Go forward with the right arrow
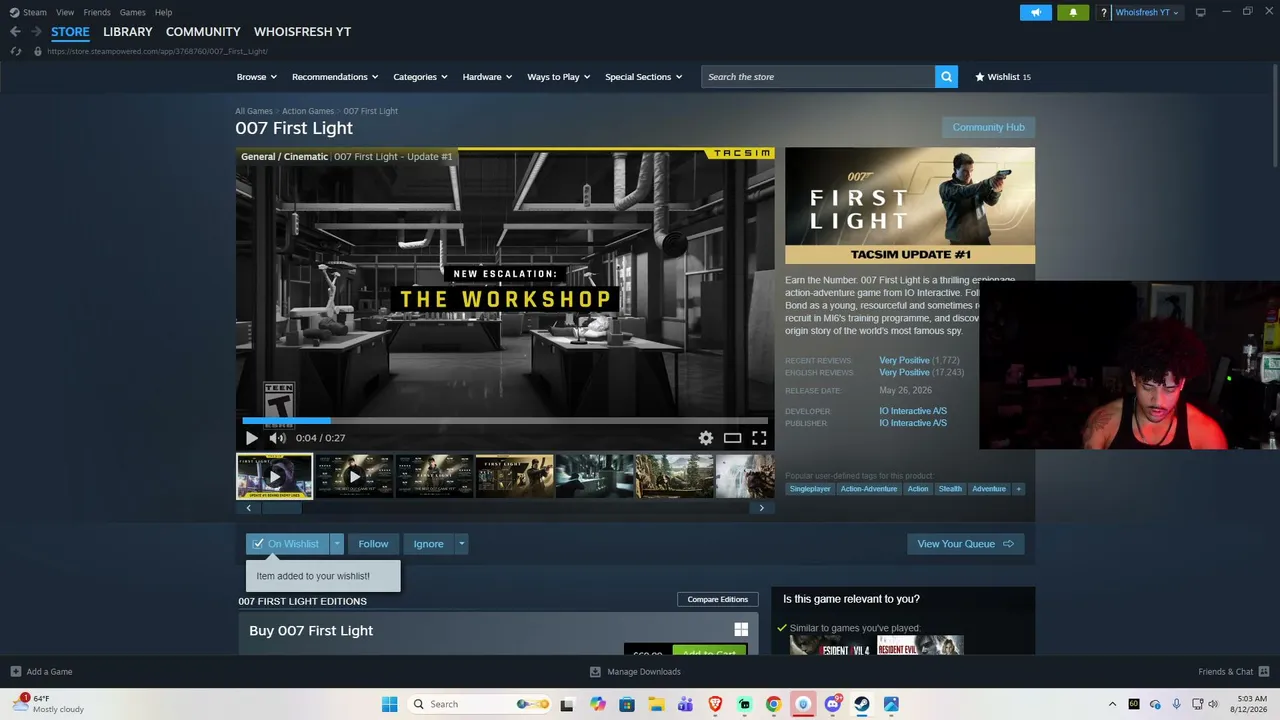 point(36,32)
